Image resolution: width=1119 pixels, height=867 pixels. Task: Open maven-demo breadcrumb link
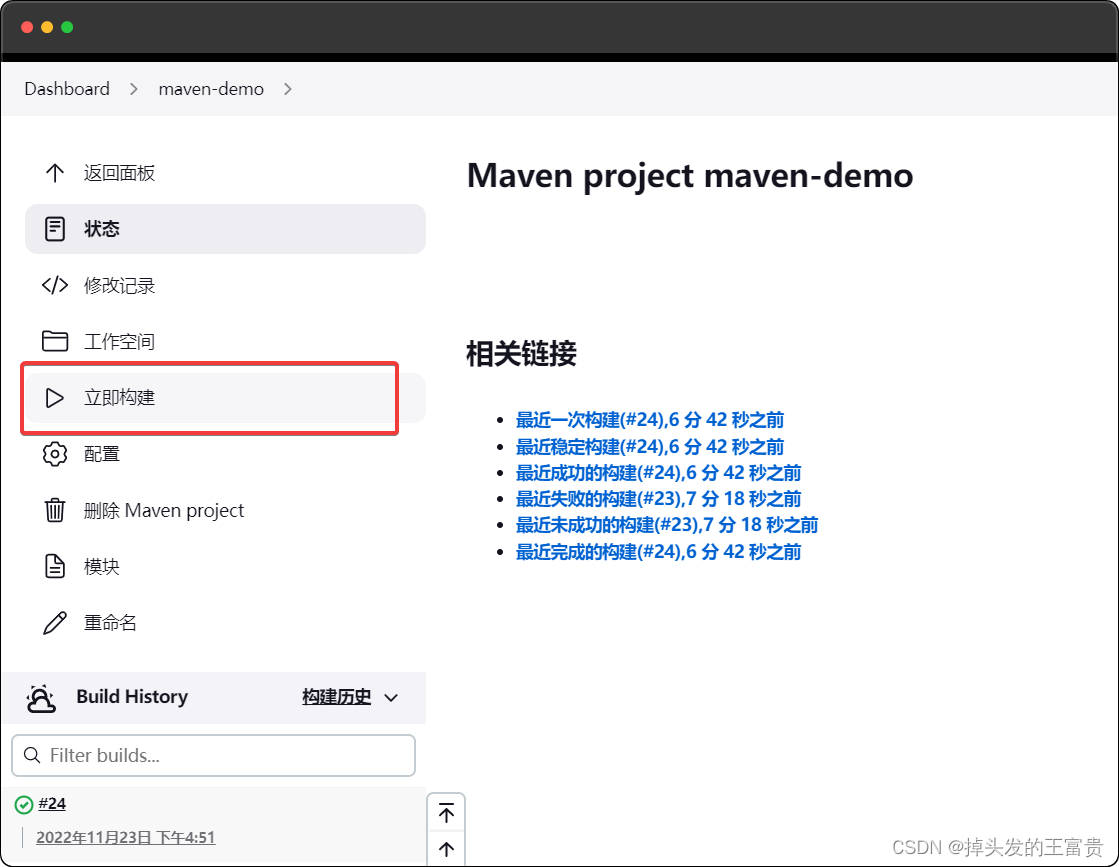(211, 89)
